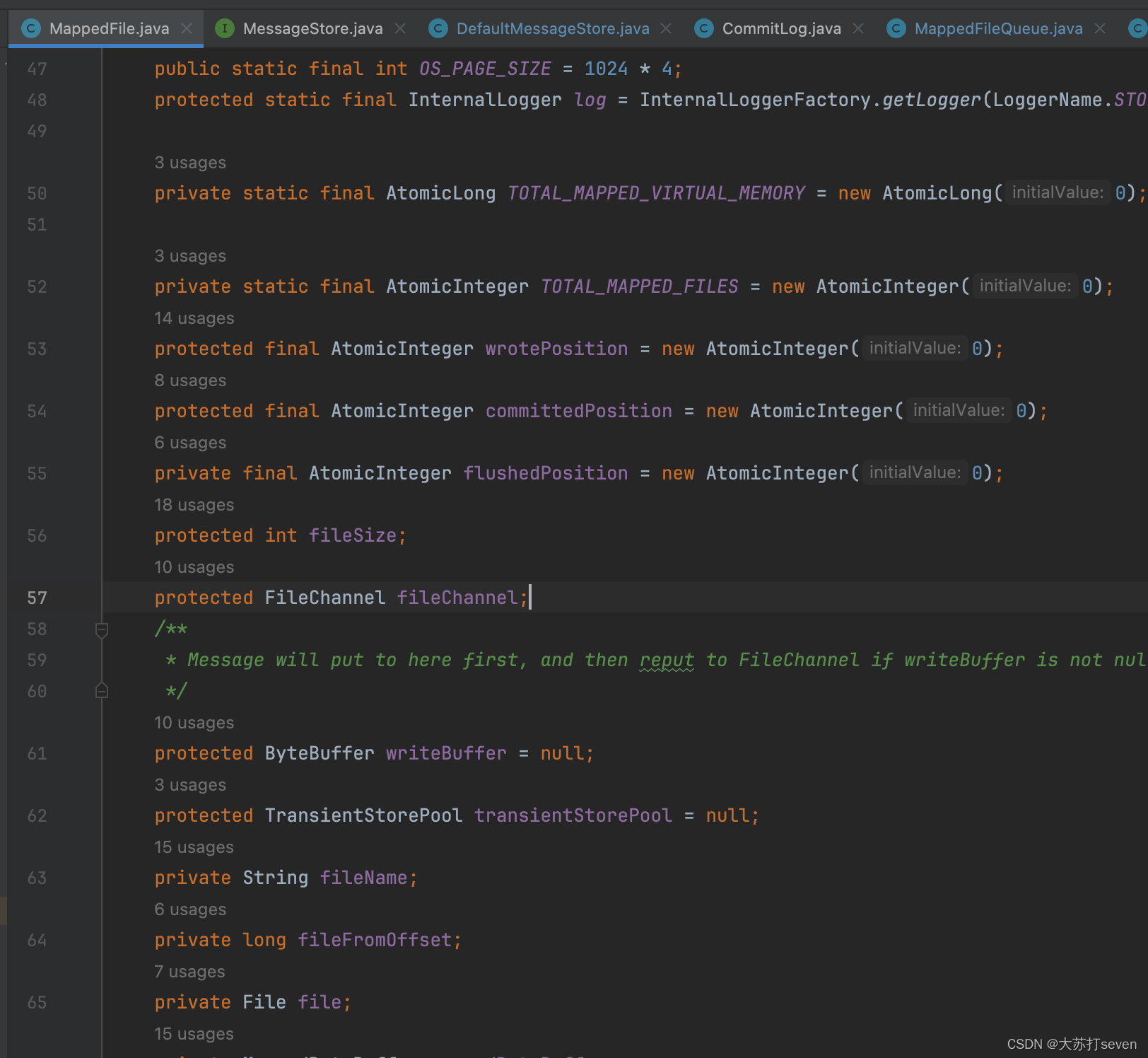Click the flushedPosition field name
The height and width of the screenshot is (1058, 1148).
point(546,474)
